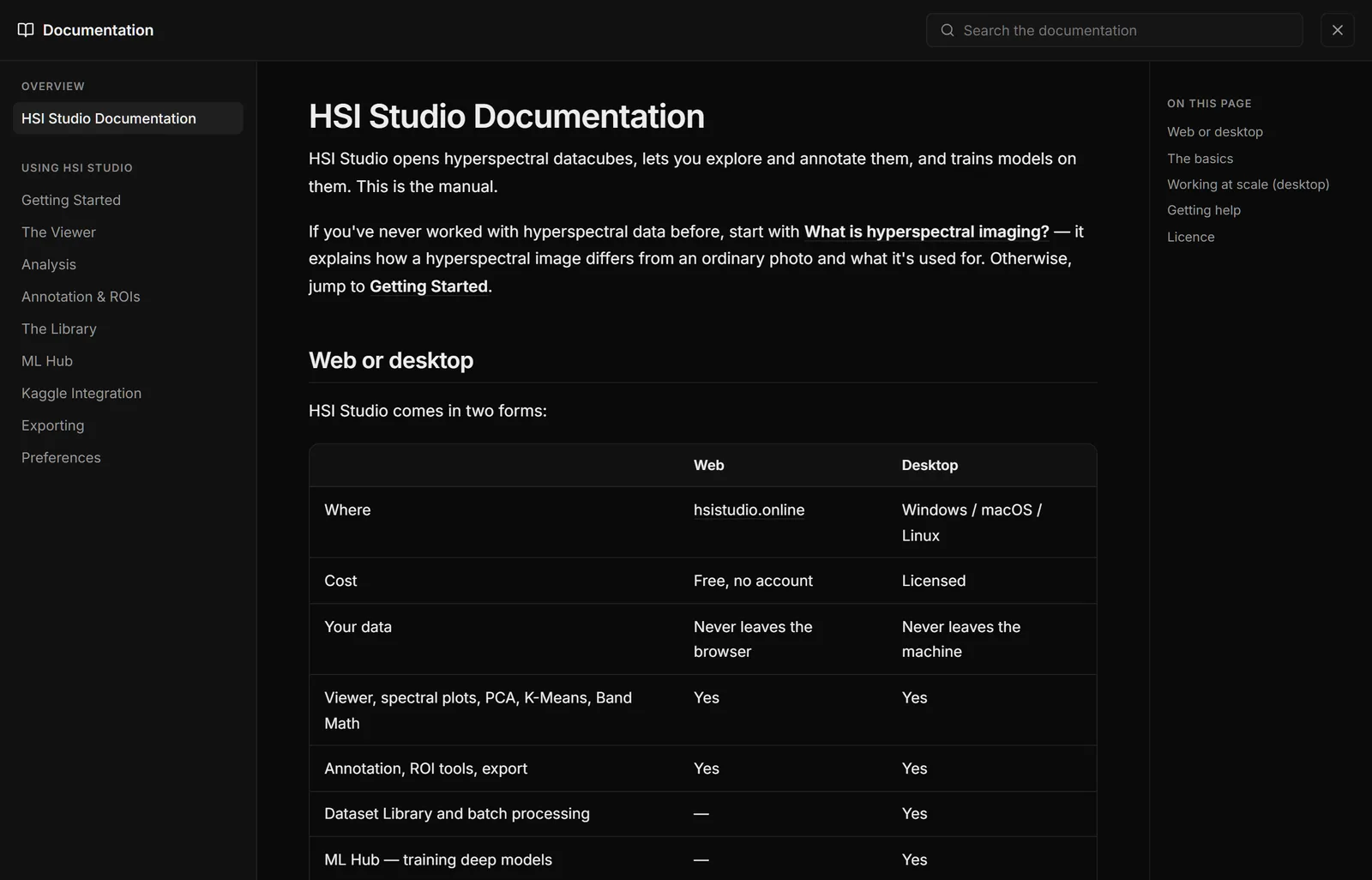Click the Where row label
Viewport: 1372px width, 880px height.
click(x=347, y=509)
